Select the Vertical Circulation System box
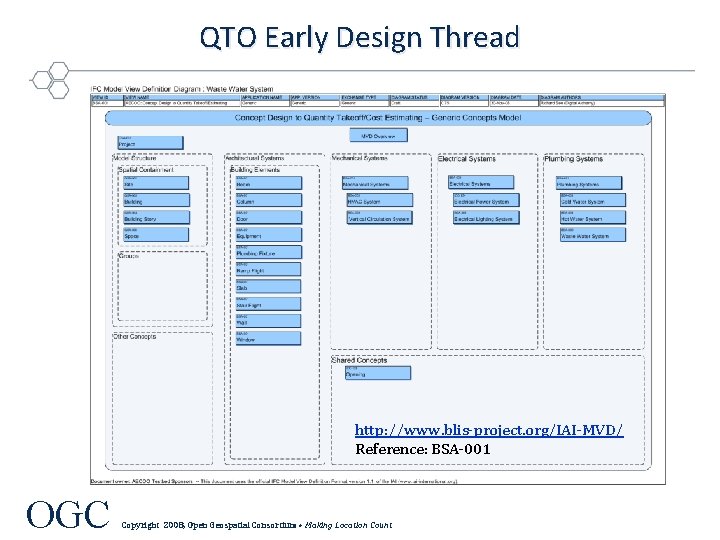 pyautogui.click(x=380, y=217)
